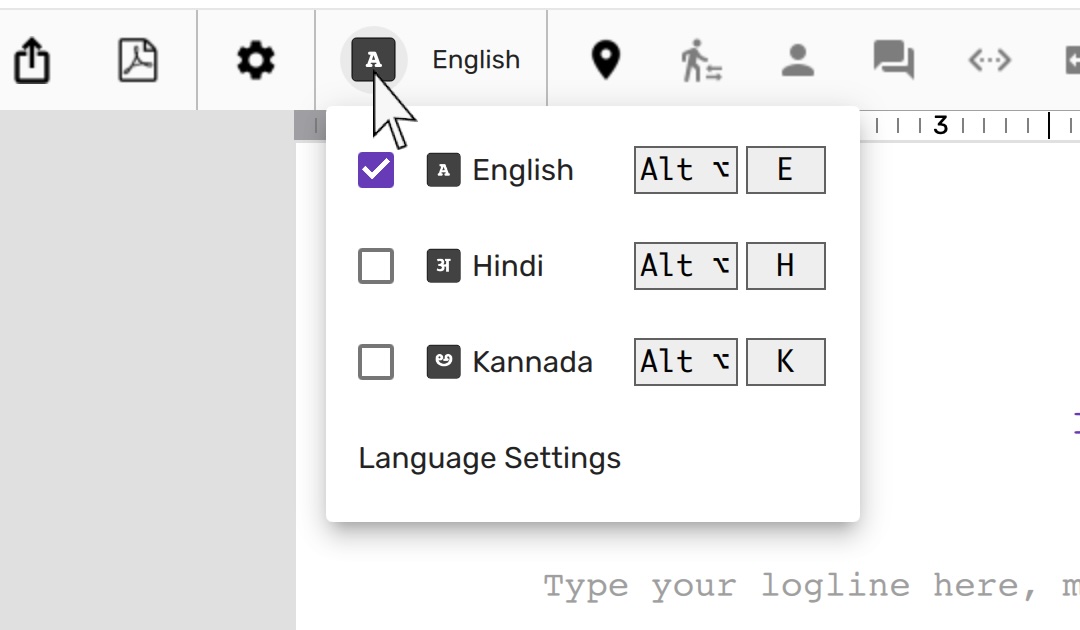Open Language Settings
The width and height of the screenshot is (1080, 630).
(490, 458)
